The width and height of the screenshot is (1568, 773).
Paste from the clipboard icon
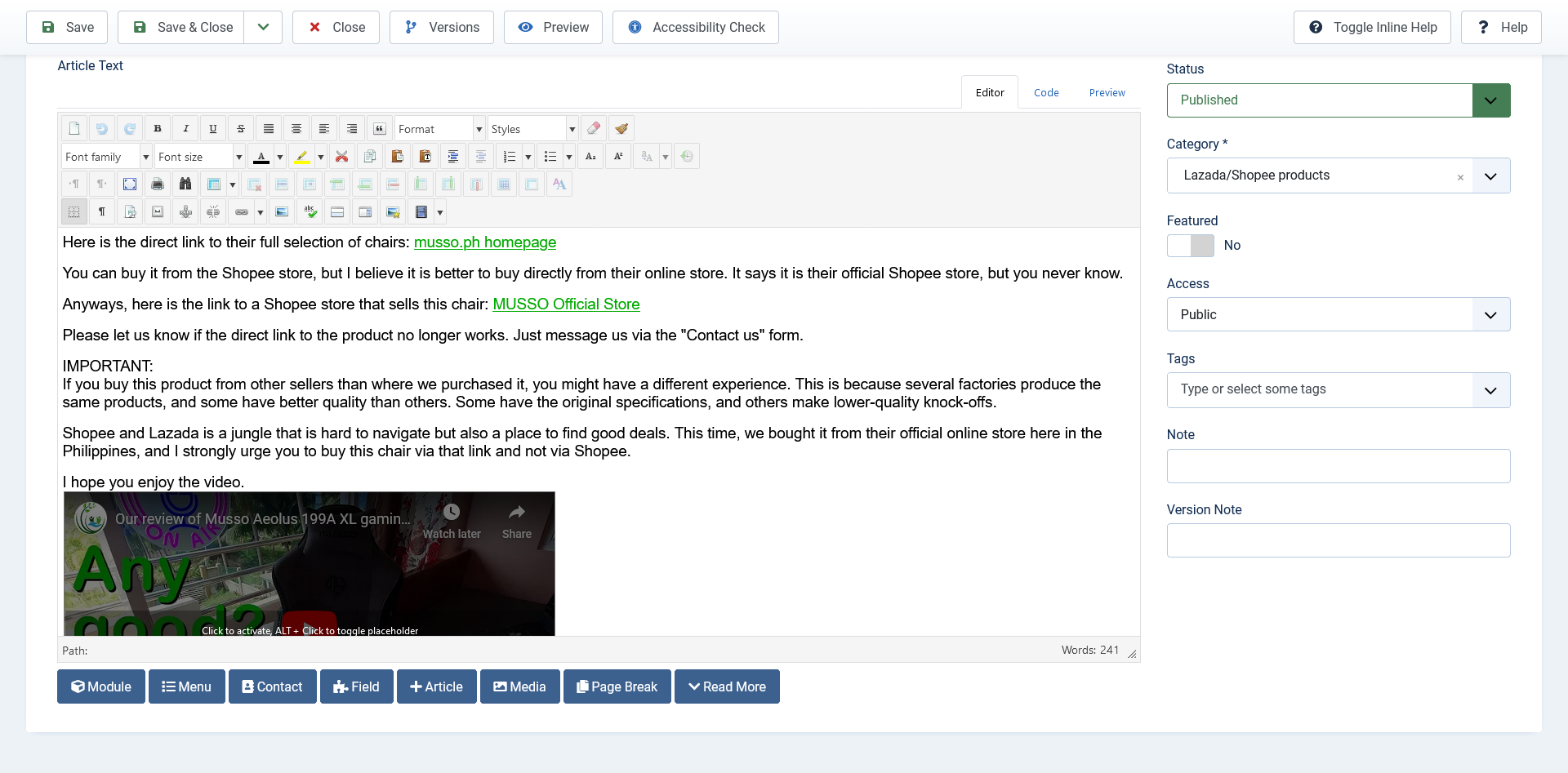[398, 157]
